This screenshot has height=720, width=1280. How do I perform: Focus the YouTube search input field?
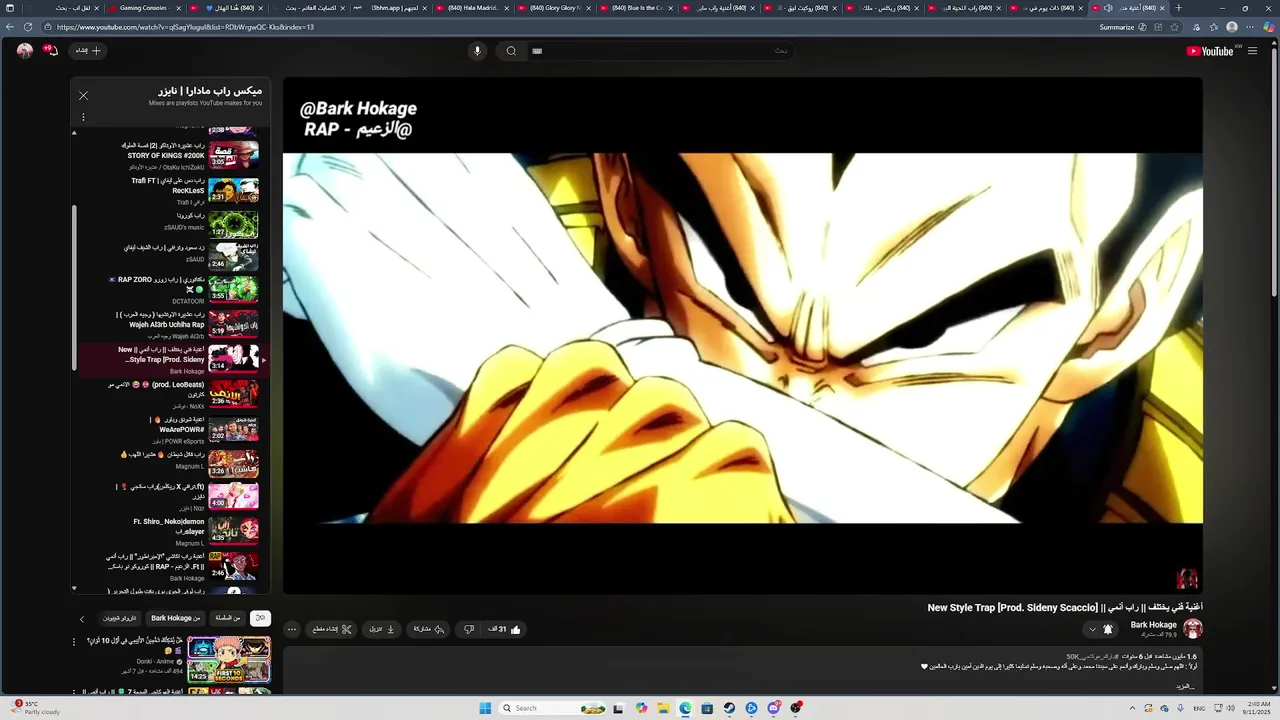coord(660,51)
